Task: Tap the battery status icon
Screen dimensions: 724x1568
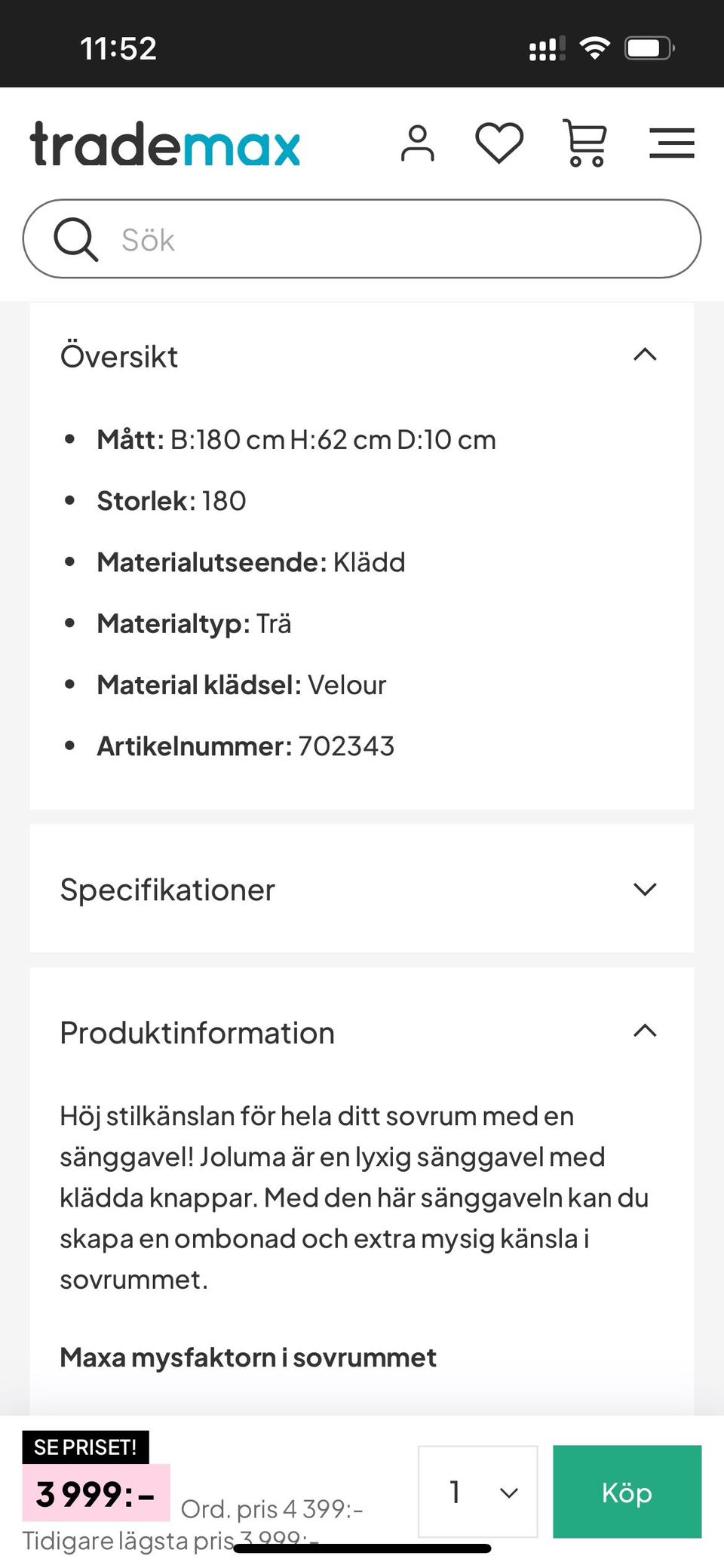Action: (649, 49)
